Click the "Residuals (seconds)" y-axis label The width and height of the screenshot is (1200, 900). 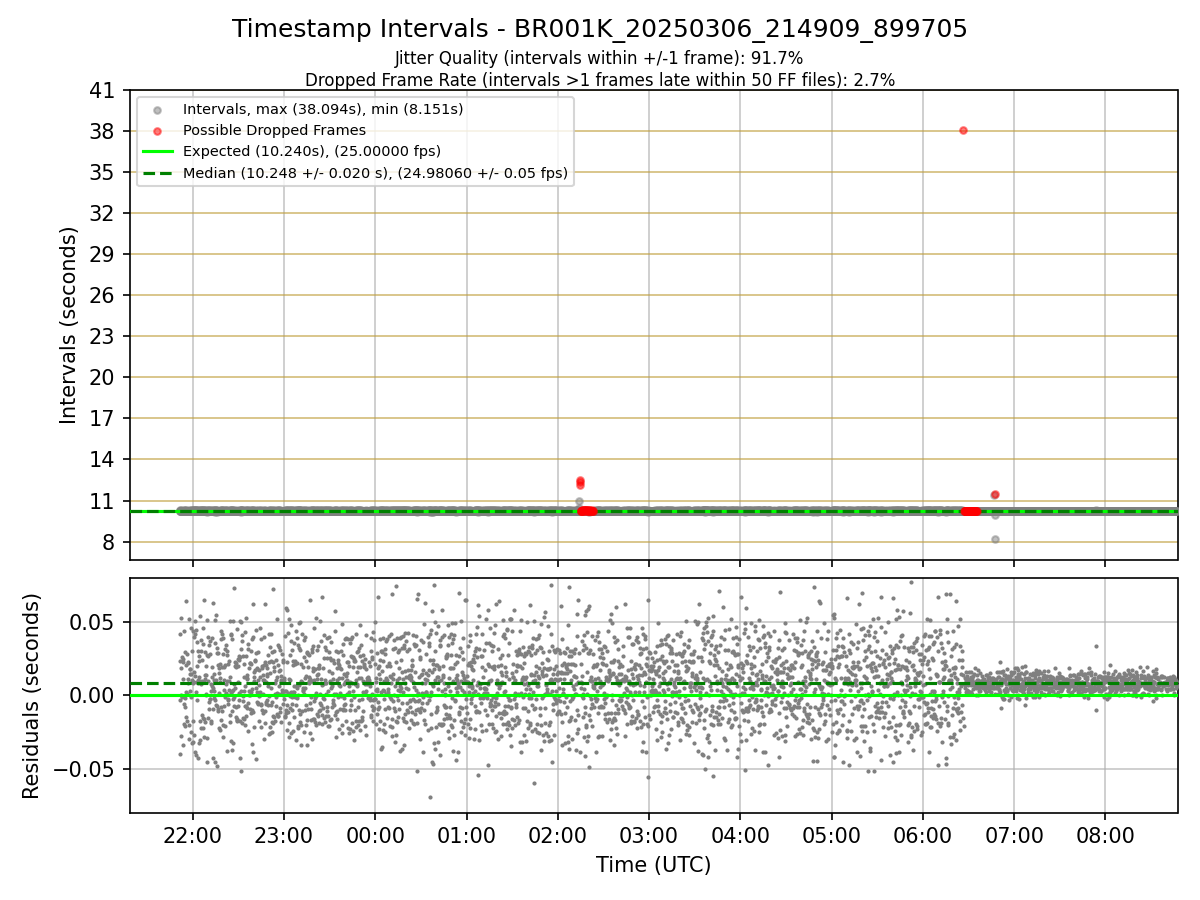coord(32,696)
